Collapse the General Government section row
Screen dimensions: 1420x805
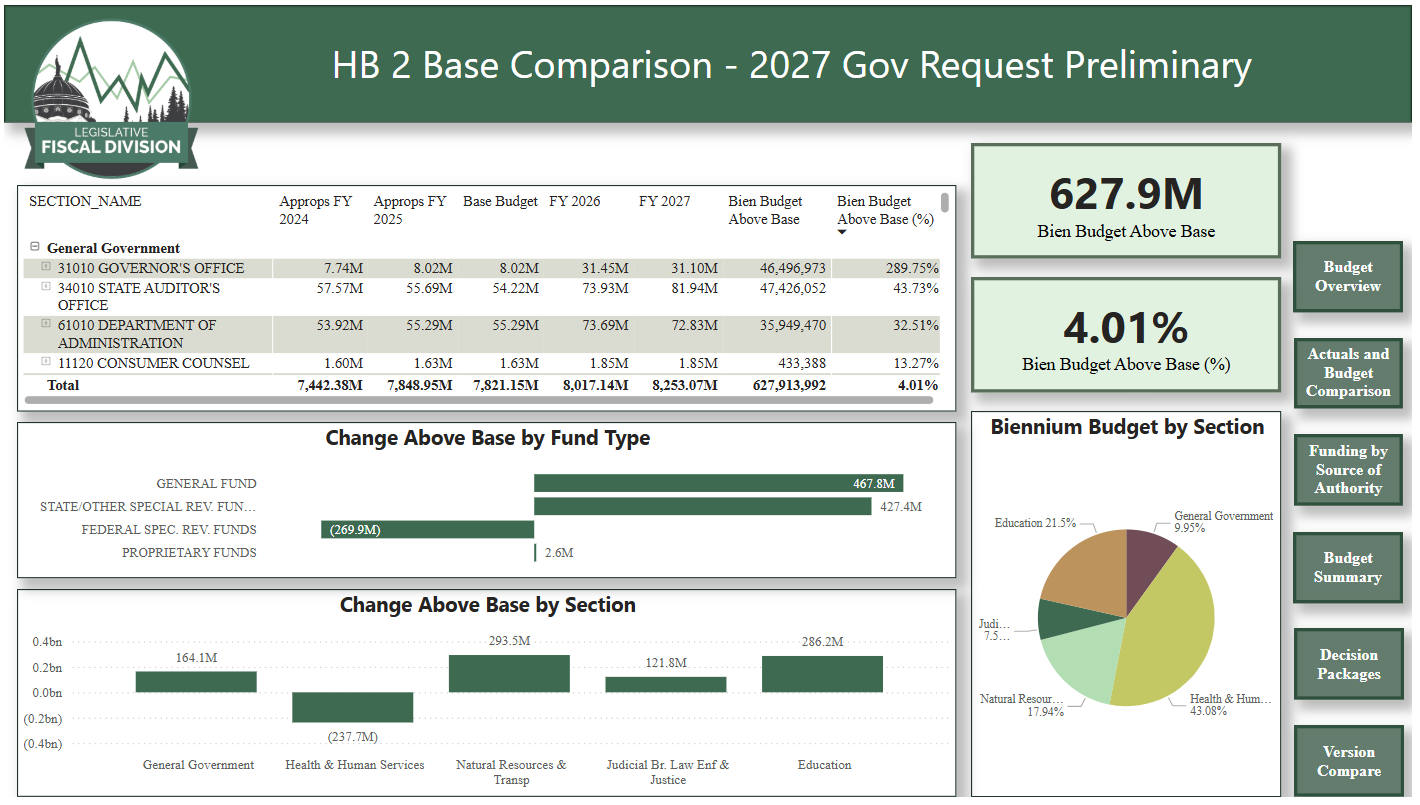(x=35, y=248)
